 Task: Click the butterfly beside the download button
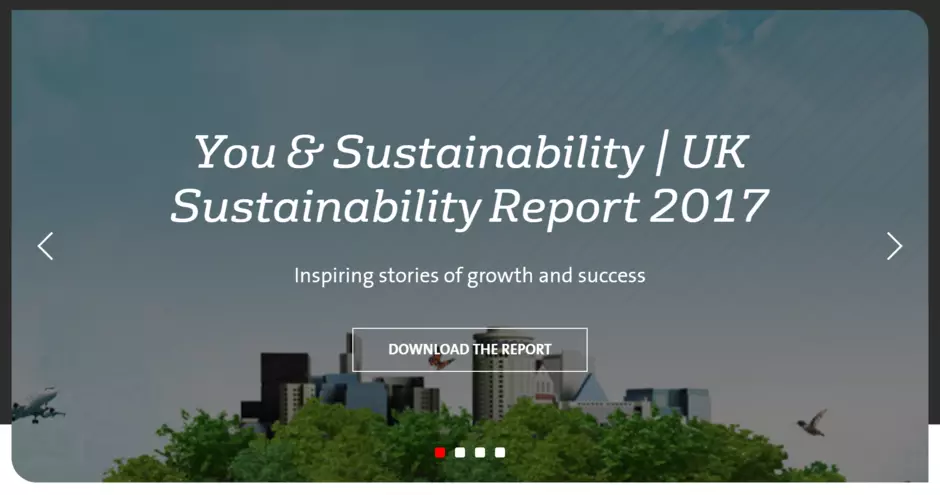pyautogui.click(x=440, y=360)
